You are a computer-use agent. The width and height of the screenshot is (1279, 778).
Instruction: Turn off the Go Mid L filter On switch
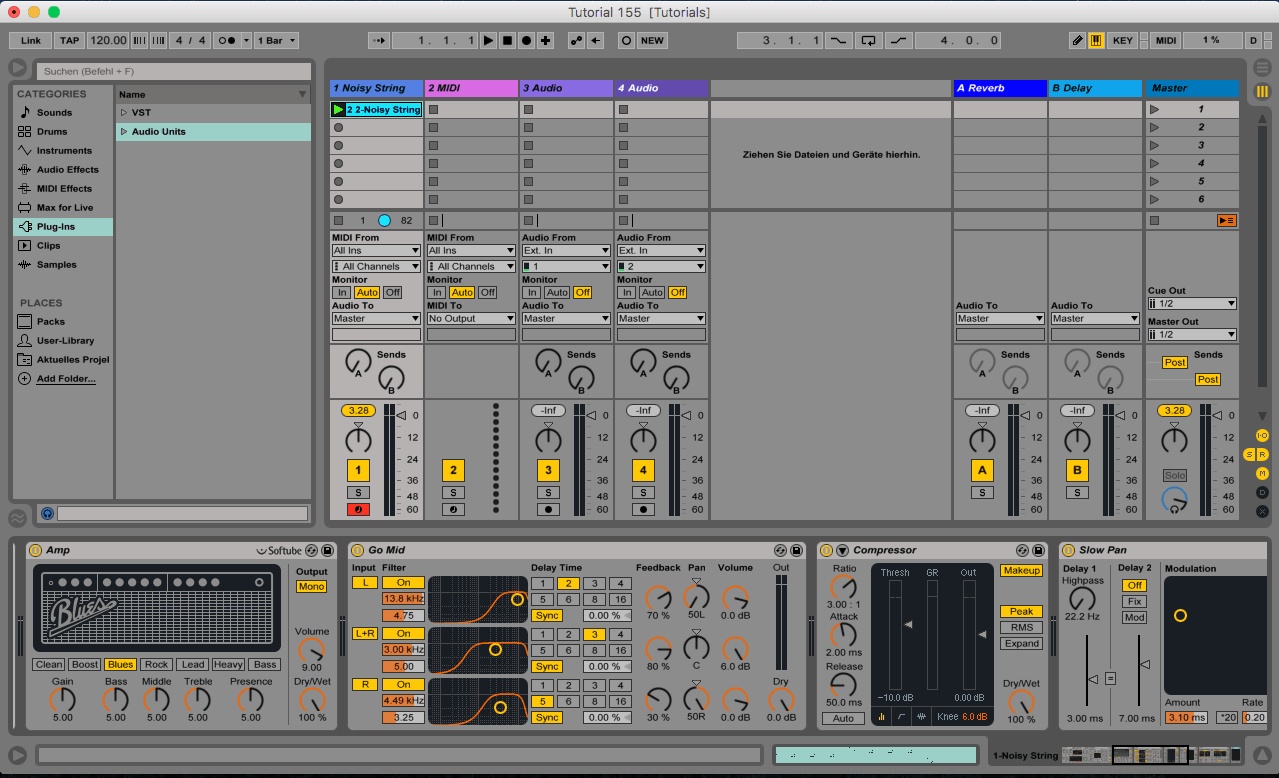(403, 583)
